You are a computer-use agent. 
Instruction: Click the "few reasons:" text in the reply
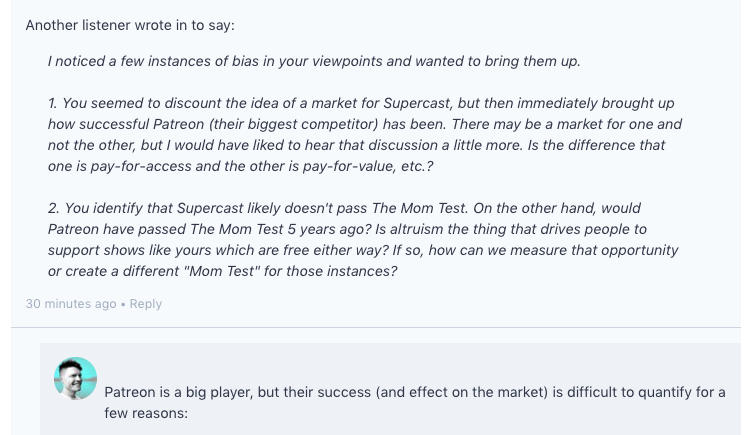(145, 413)
